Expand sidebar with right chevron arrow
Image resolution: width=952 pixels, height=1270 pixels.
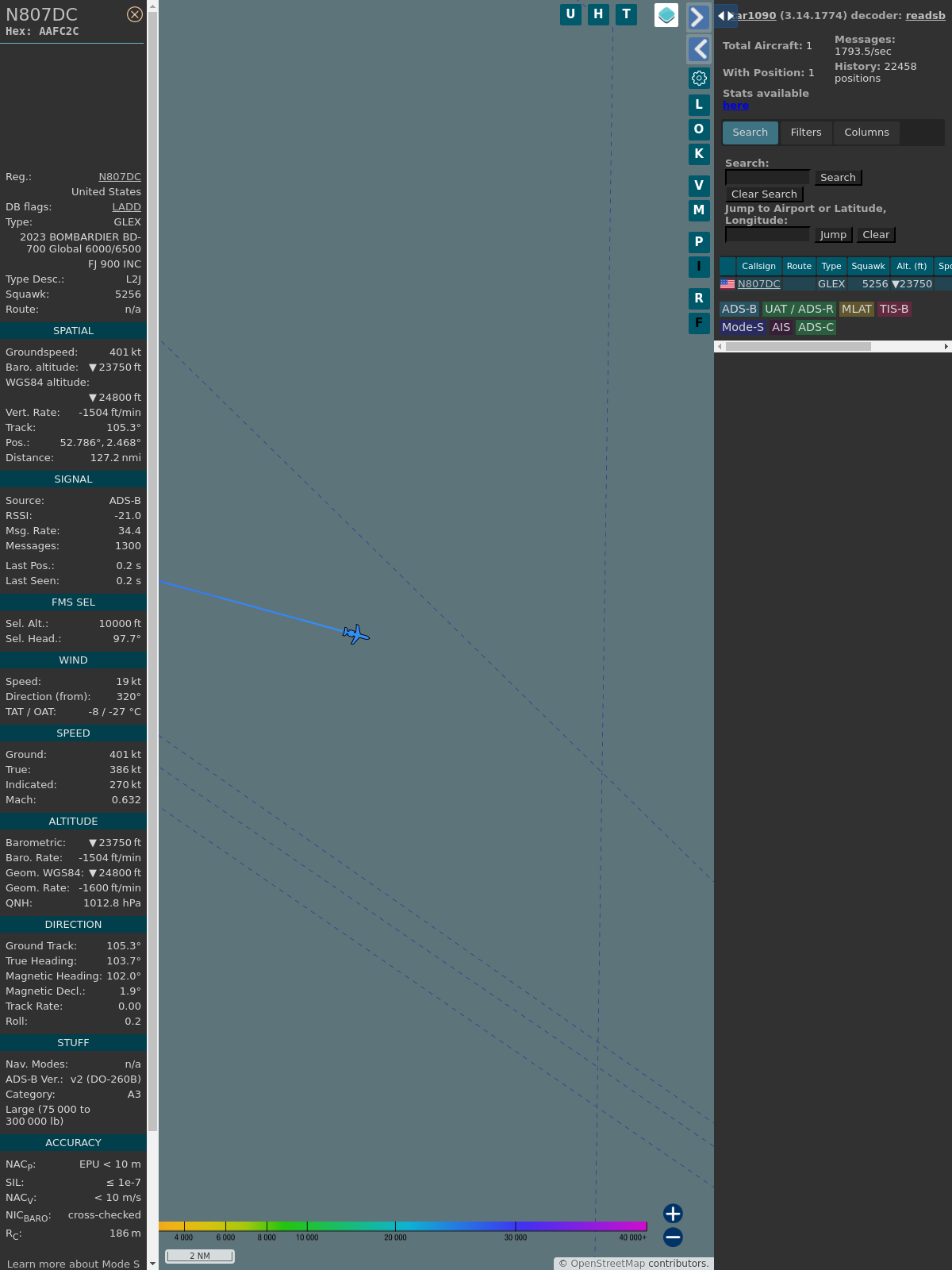698,17
